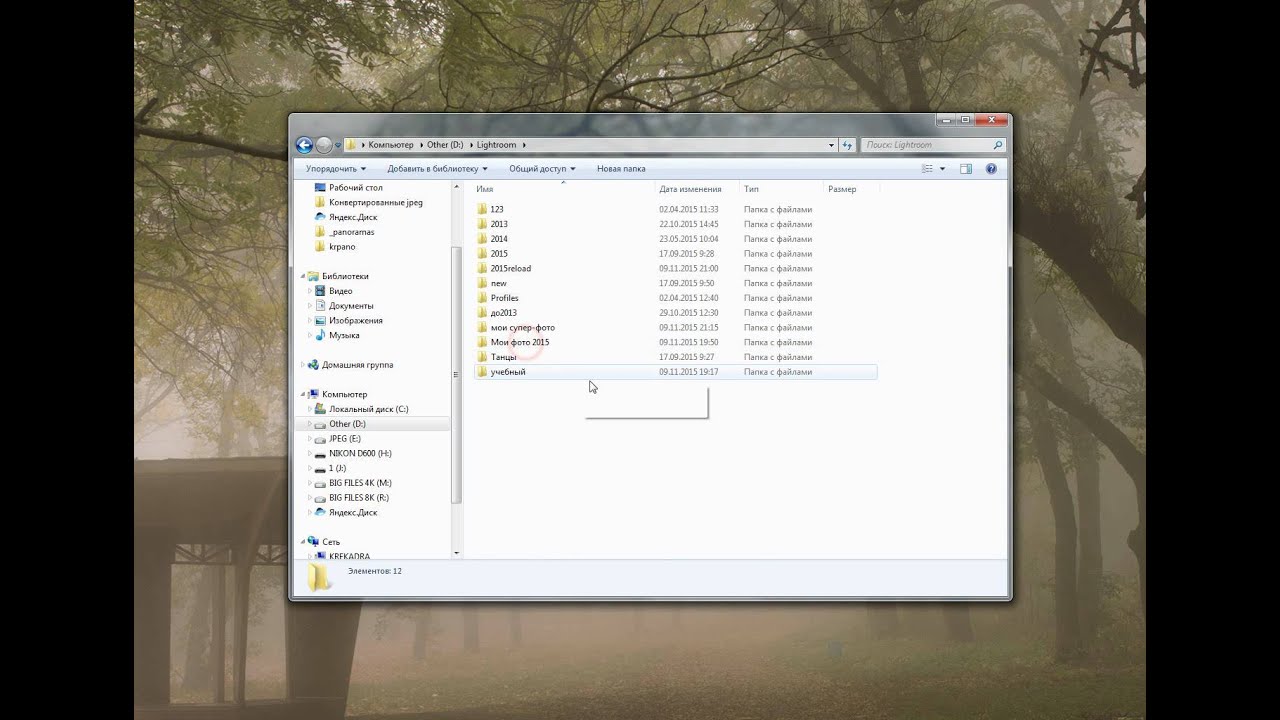
Task: Select the Мои фото 2015 folder name
Action: 520,342
